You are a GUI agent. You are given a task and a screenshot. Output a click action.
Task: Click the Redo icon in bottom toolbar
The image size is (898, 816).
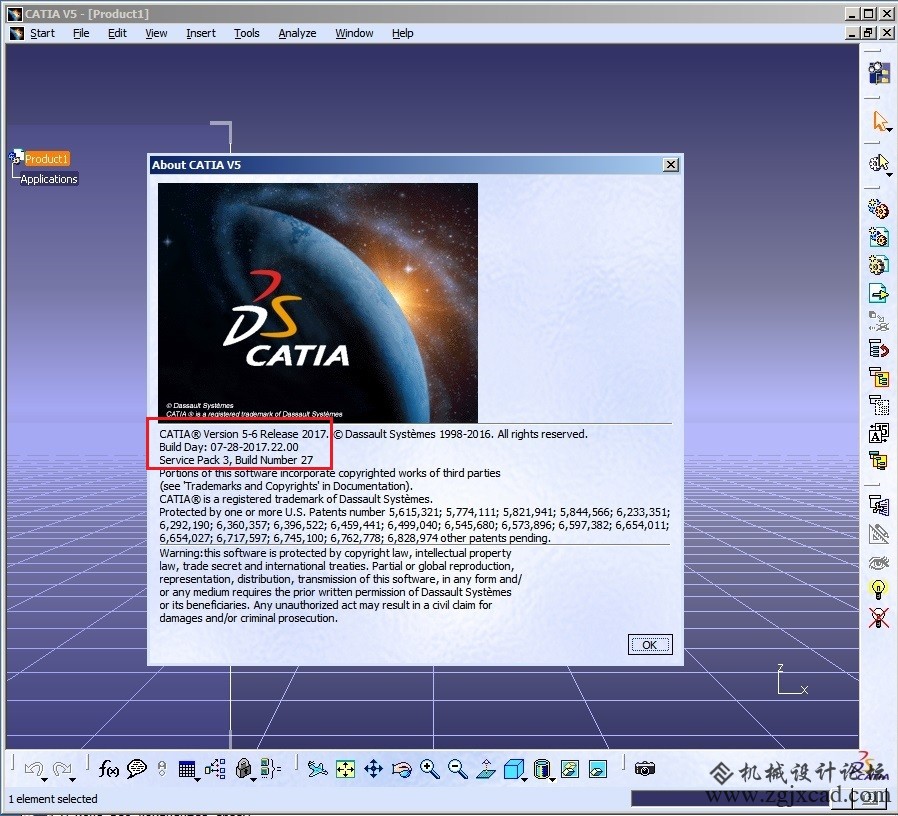tap(61, 768)
